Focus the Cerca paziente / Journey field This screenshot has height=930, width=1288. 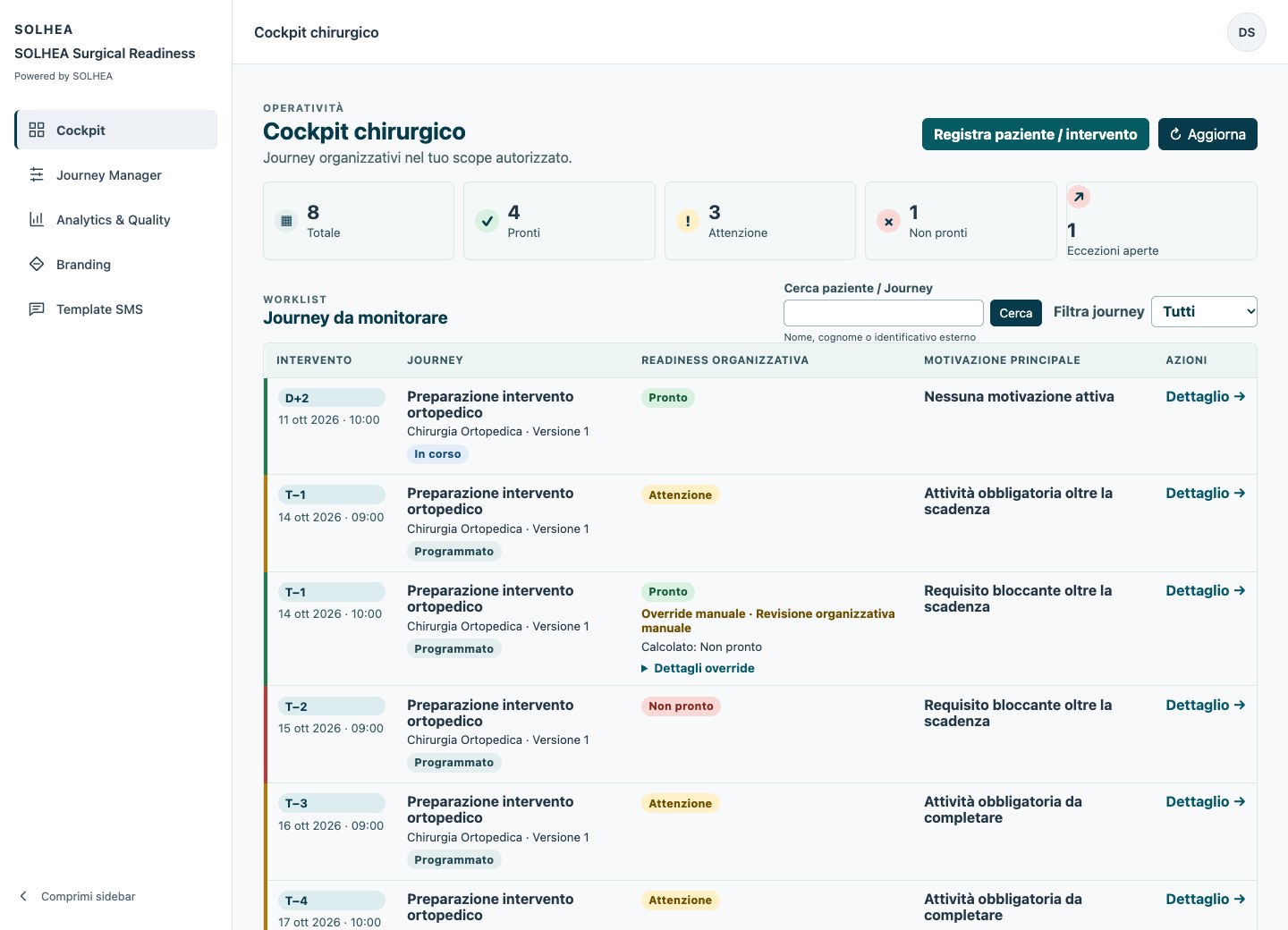[x=884, y=313]
